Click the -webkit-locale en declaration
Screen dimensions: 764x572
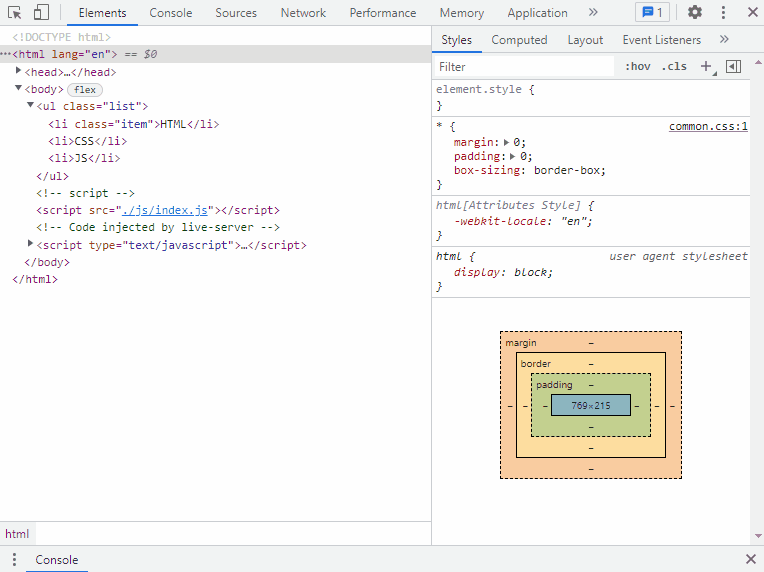[x=523, y=221]
